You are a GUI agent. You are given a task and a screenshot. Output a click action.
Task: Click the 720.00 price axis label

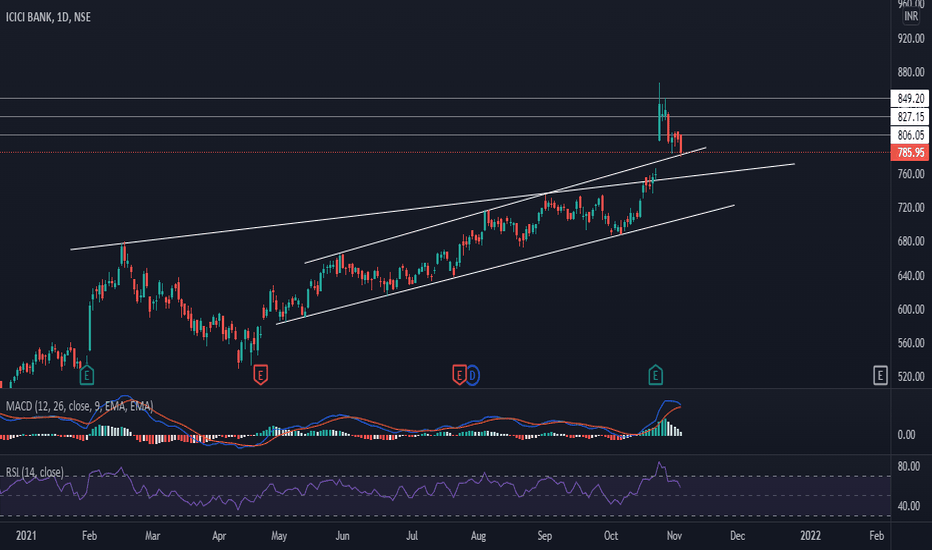[x=911, y=208]
